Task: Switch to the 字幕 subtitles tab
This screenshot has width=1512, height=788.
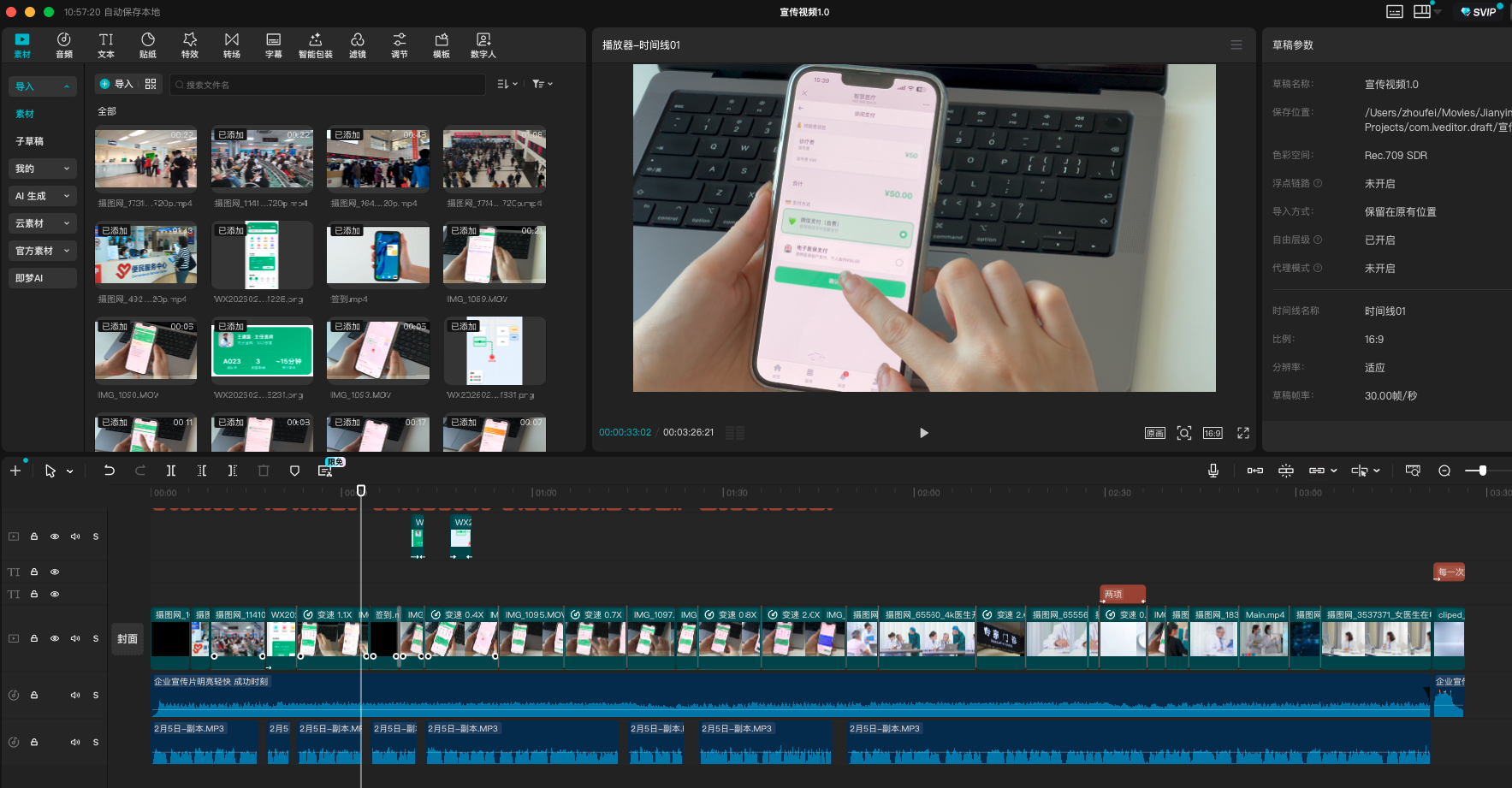Action: coord(274,44)
